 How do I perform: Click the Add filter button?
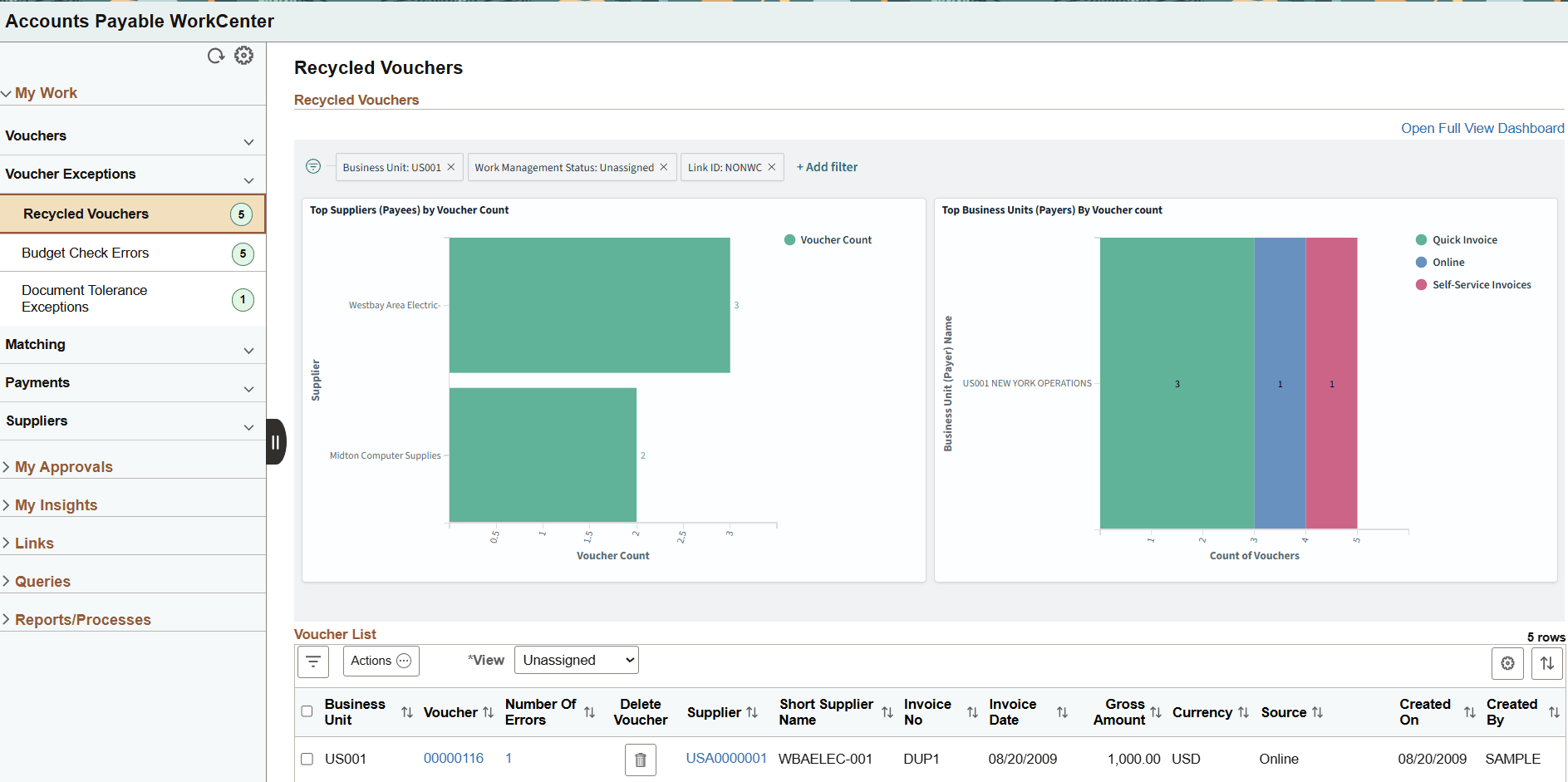[x=827, y=167]
